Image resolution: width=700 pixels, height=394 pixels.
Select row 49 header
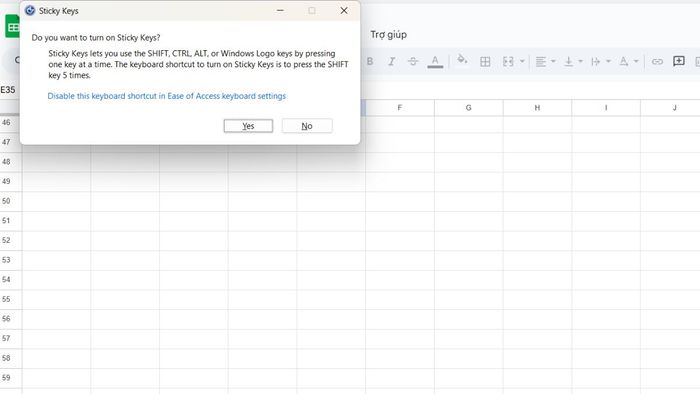pos(11,182)
